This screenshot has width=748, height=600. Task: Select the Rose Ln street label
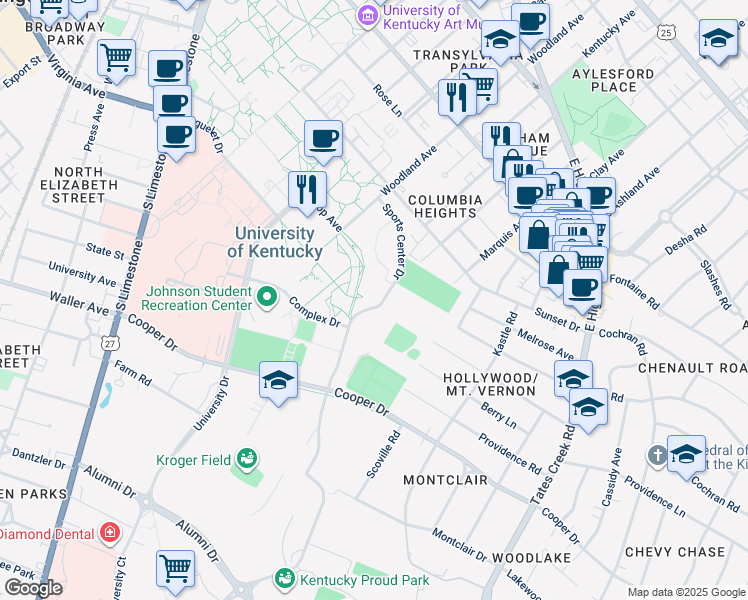[x=387, y=101]
